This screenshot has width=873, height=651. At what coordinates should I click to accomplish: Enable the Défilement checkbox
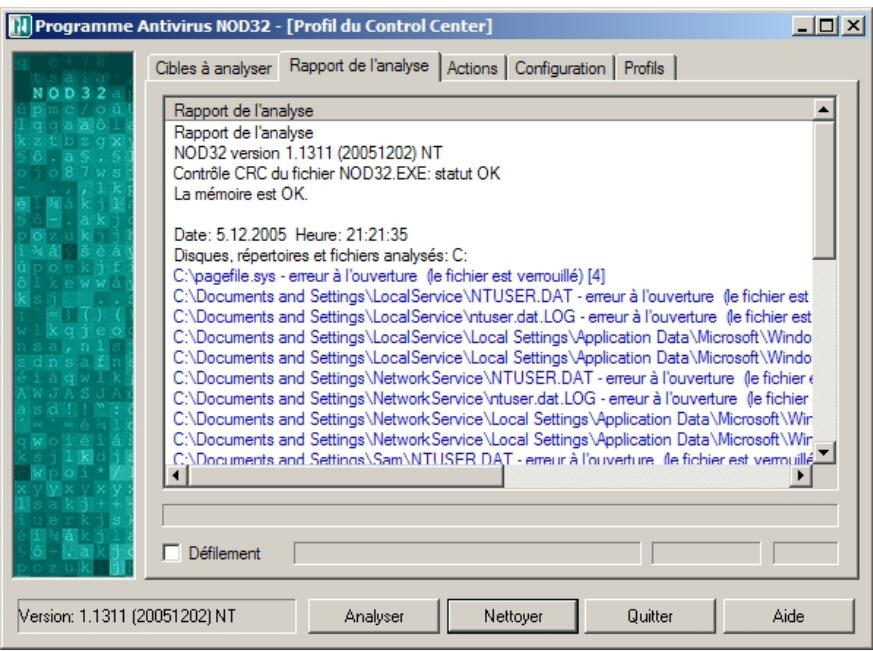click(171, 553)
